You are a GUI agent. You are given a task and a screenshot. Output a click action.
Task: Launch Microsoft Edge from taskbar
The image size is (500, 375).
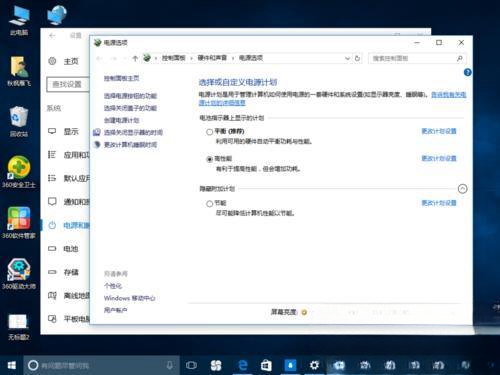243,365
